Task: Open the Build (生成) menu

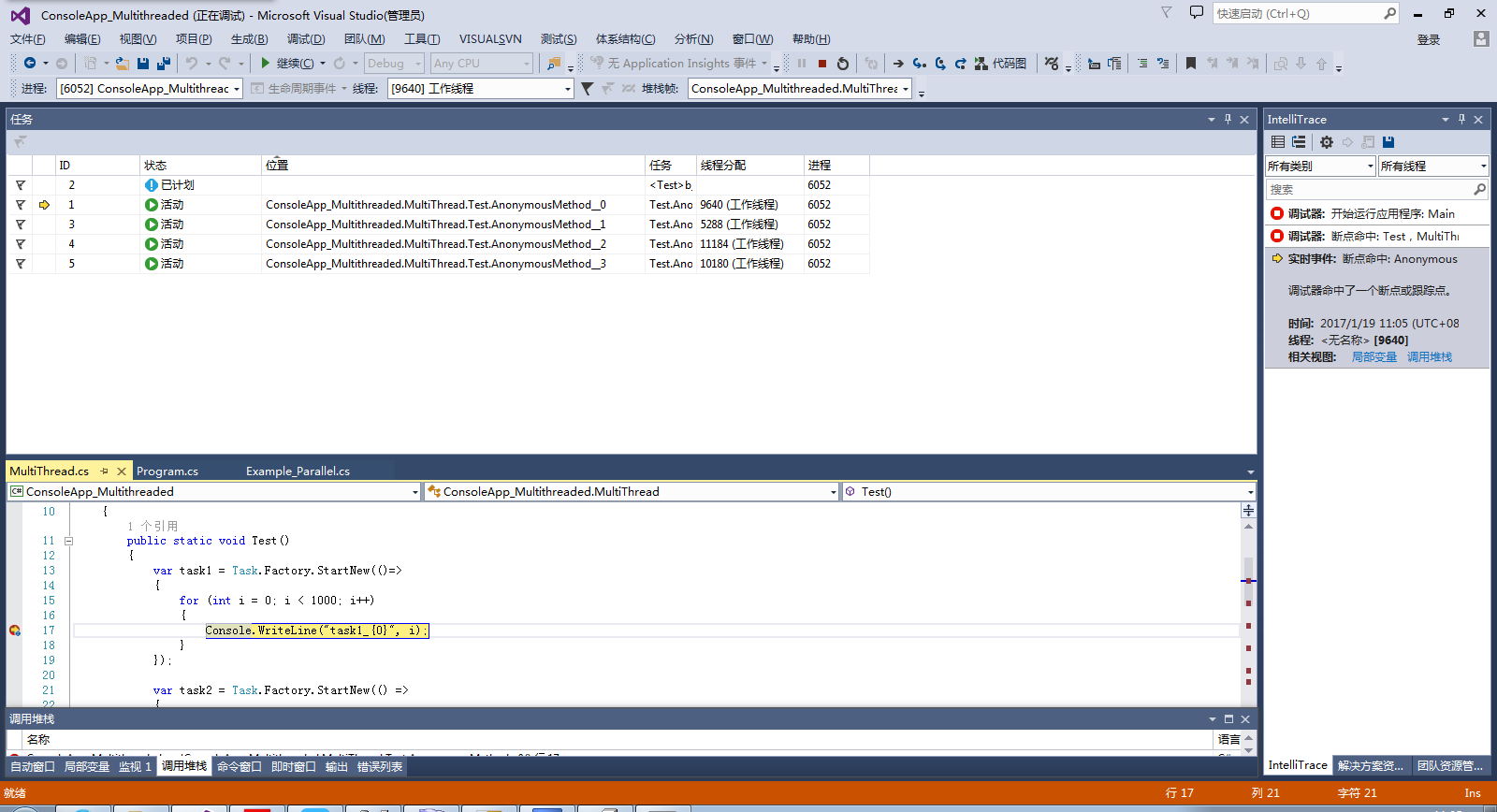Action: pyautogui.click(x=249, y=39)
